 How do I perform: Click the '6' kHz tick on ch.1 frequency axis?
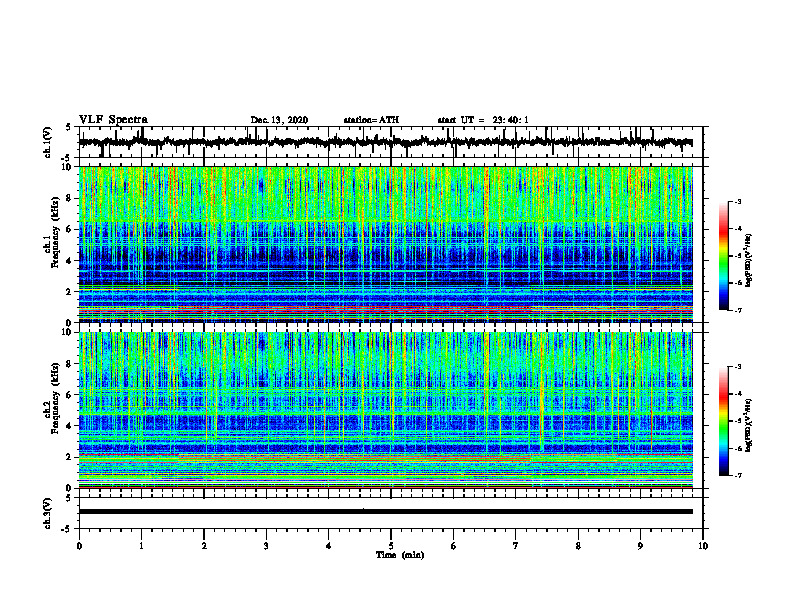pyautogui.click(x=70, y=229)
